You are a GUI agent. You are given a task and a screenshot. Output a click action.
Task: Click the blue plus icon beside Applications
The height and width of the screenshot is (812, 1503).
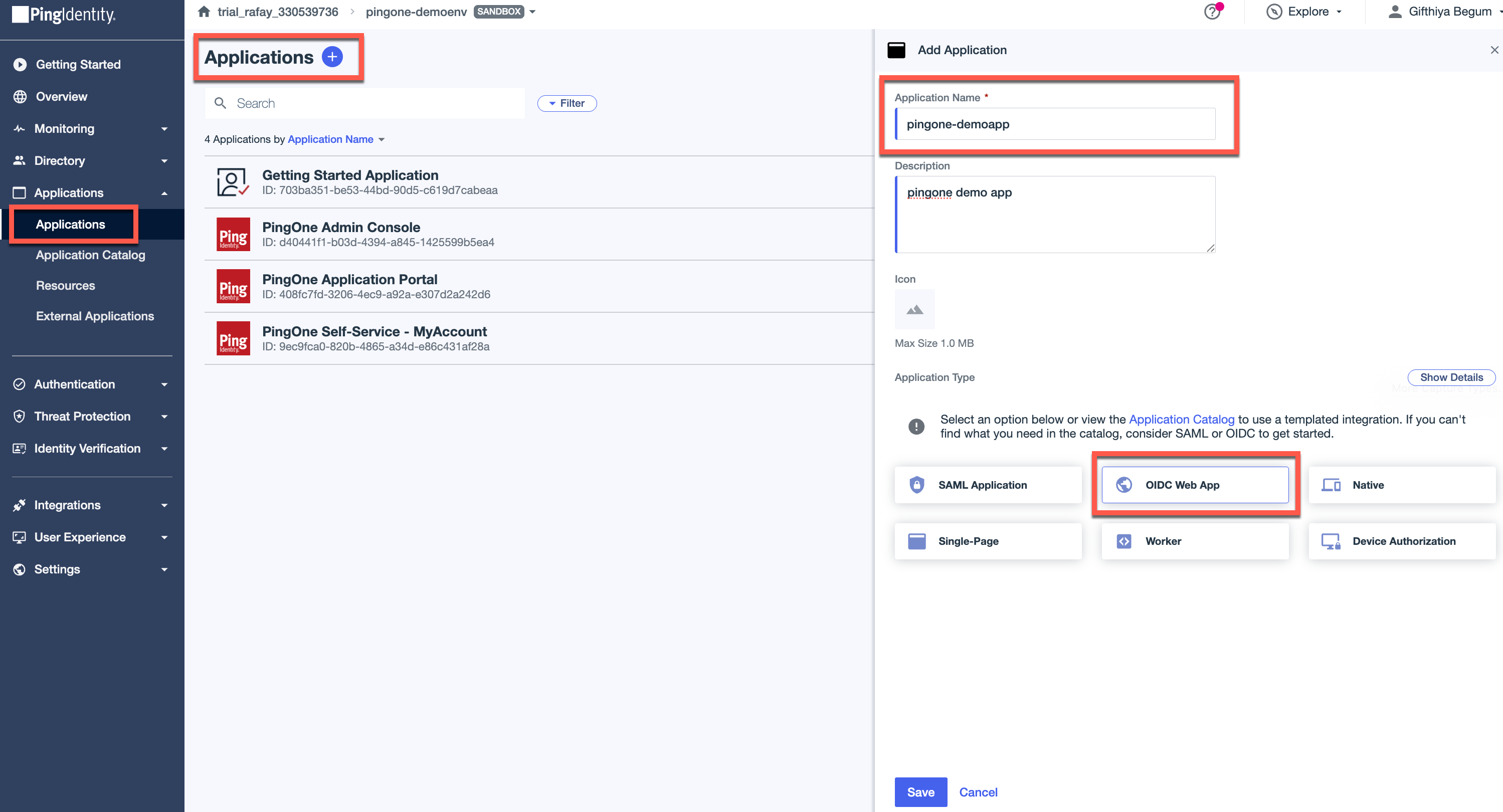(x=332, y=57)
